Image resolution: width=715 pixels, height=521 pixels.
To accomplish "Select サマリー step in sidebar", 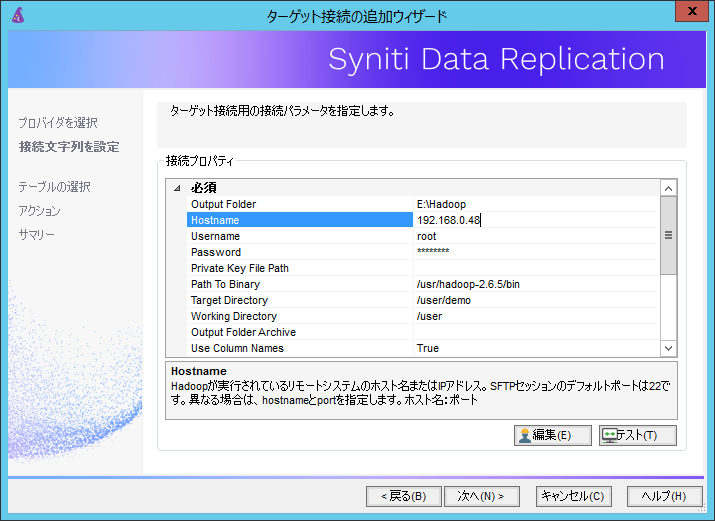I will [x=36, y=234].
